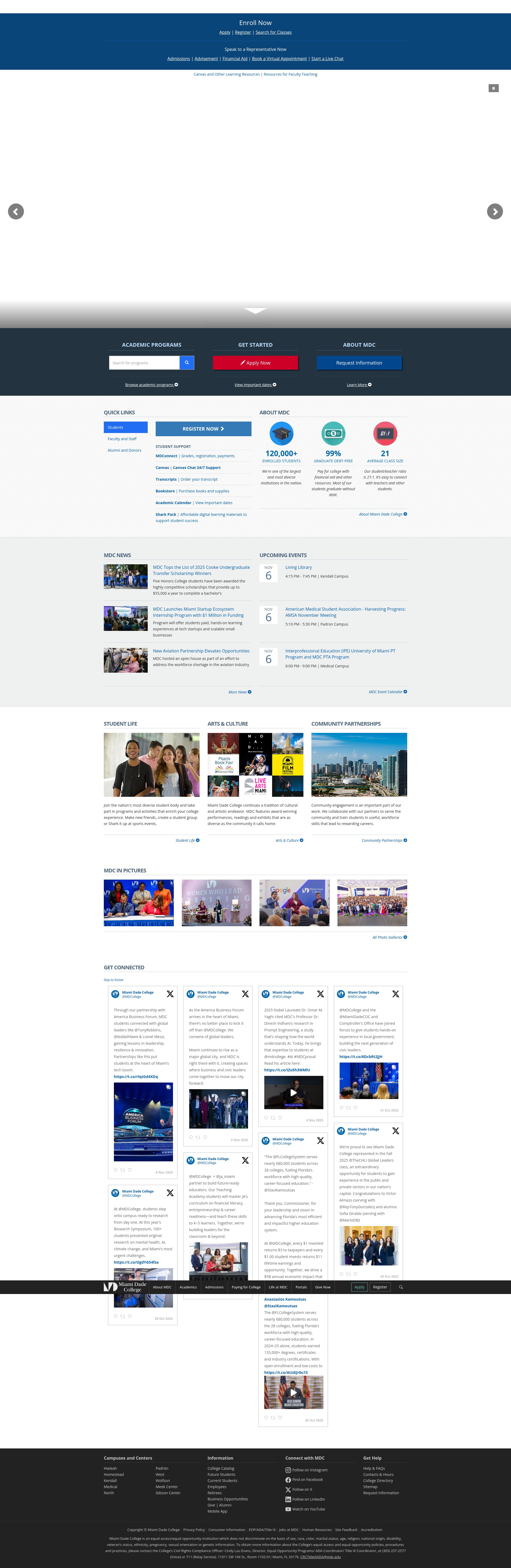Click Watch on YouTube icon

288,1509
